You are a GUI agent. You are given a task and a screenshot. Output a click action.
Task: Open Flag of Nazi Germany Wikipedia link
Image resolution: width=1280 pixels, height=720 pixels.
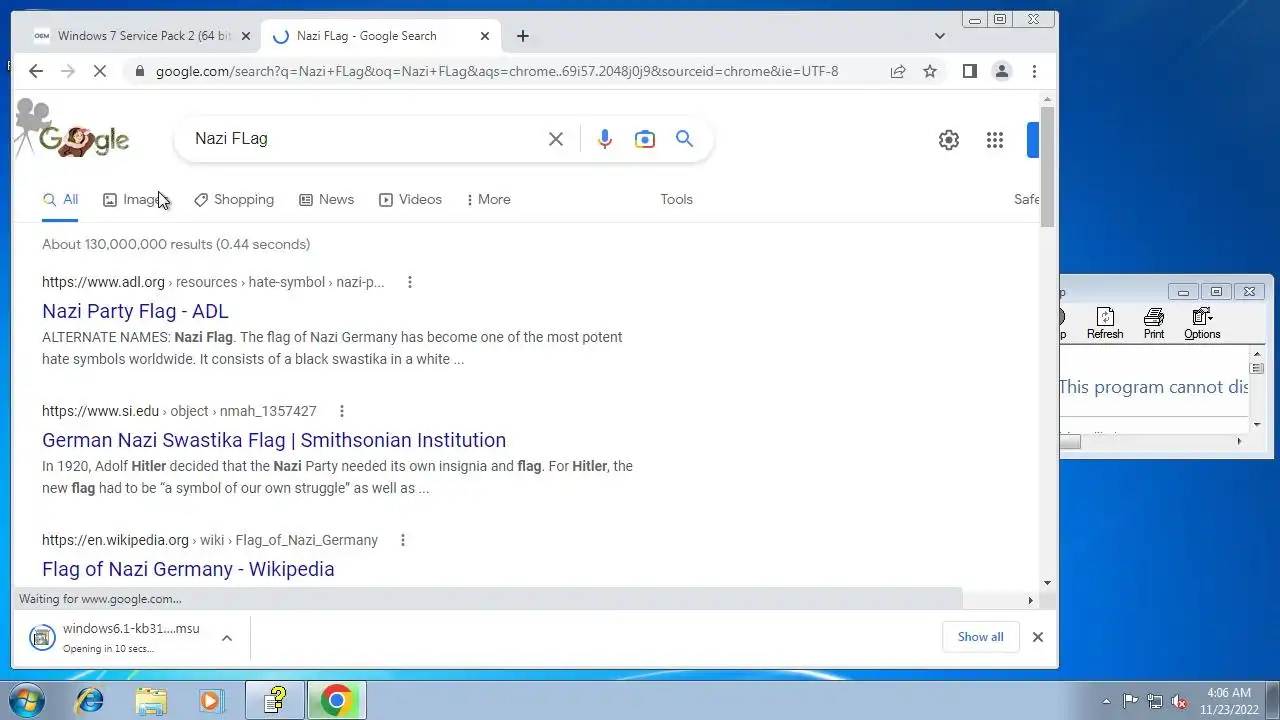(188, 569)
